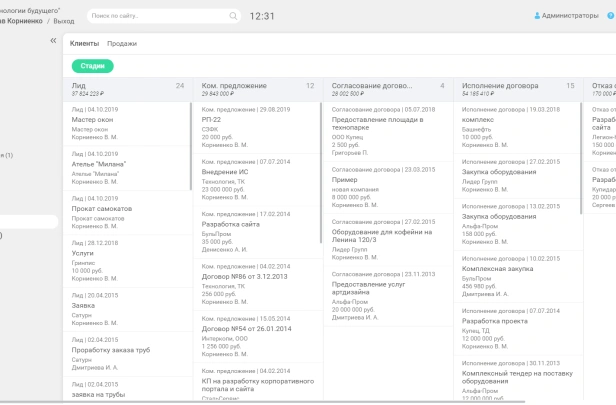Open the Продажи tab
Screen dimensions: 616x405
[x=122, y=44]
